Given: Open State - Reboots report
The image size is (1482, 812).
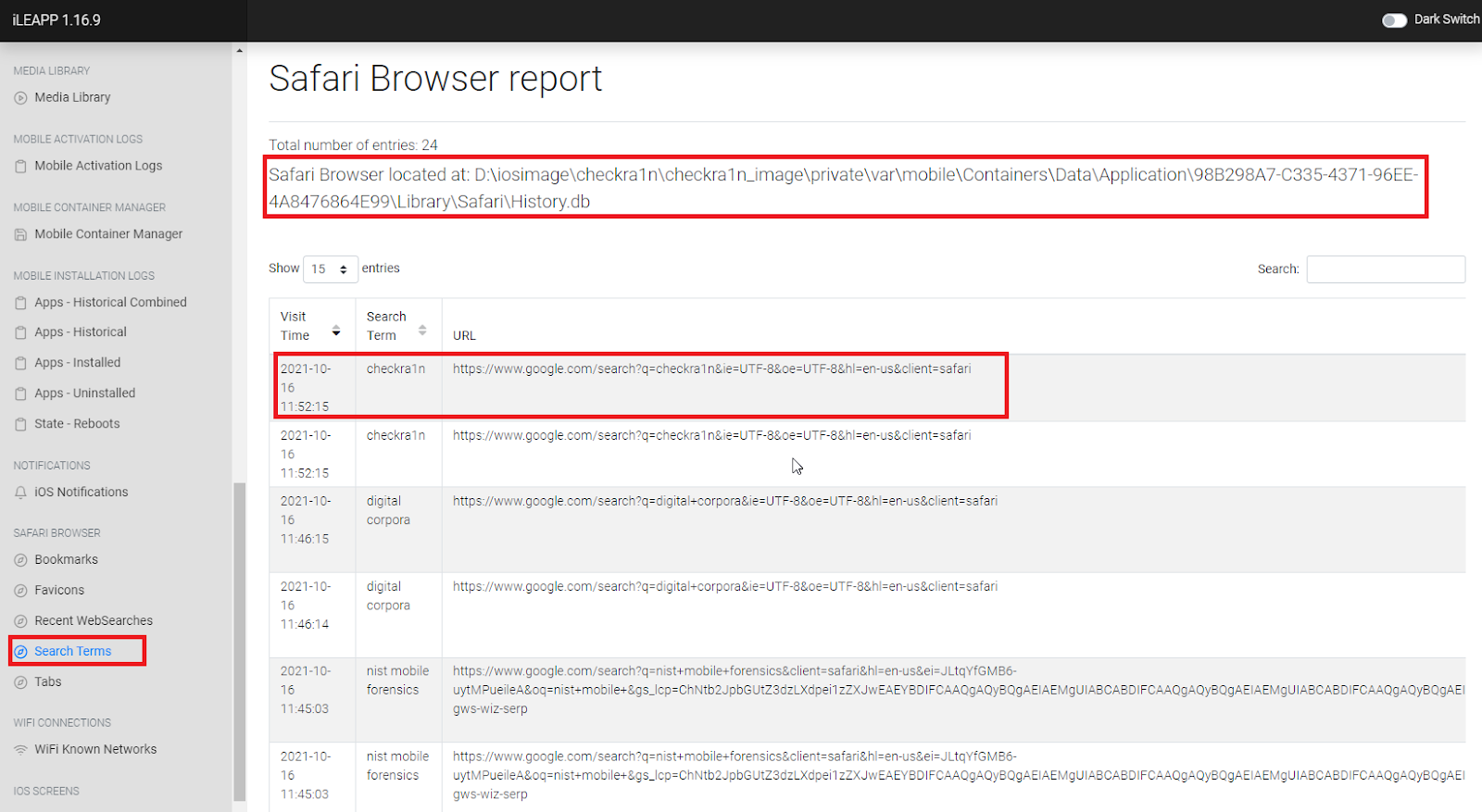Looking at the screenshot, I should coord(77,424).
